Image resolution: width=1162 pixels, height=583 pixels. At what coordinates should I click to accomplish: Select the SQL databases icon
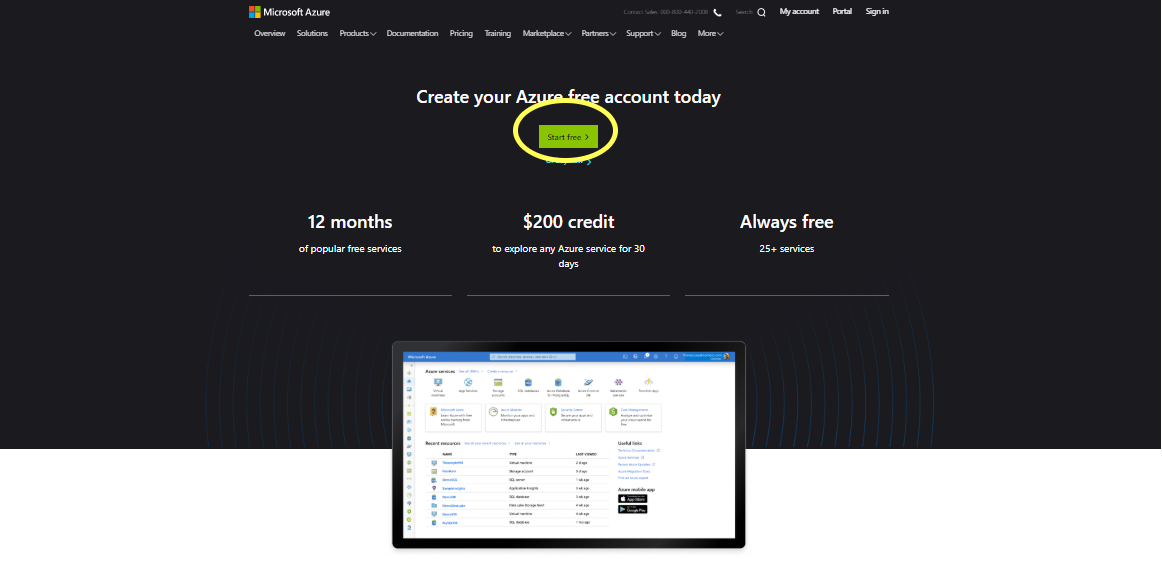(528, 381)
